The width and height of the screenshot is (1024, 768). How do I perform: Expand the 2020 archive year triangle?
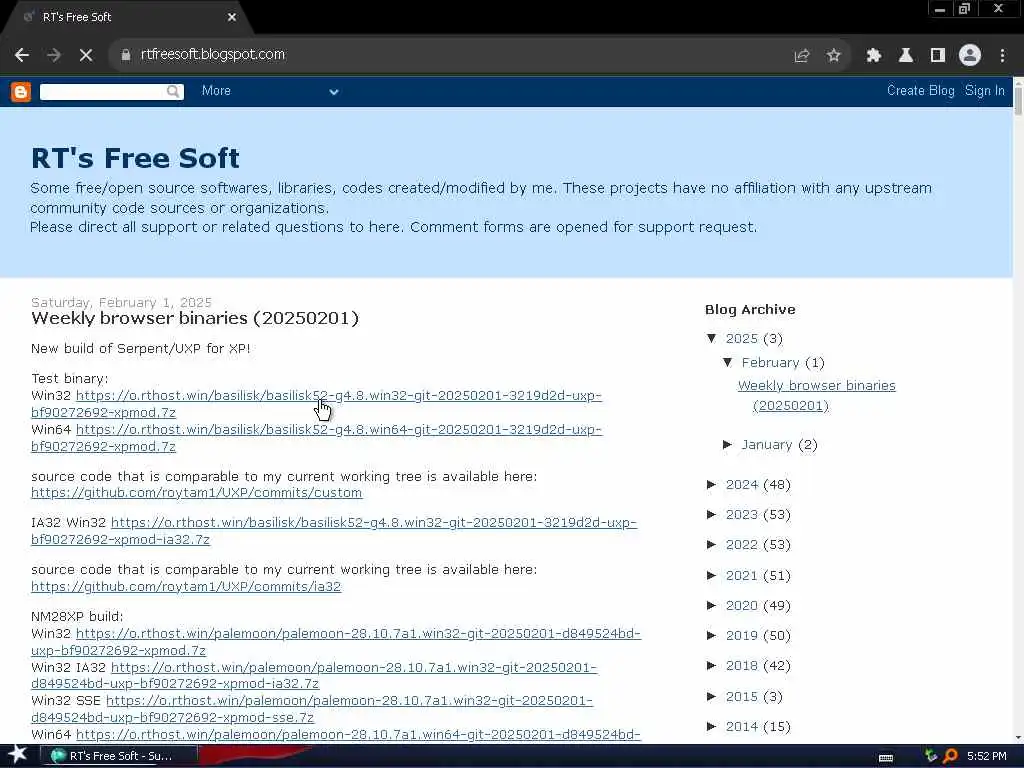click(x=712, y=605)
